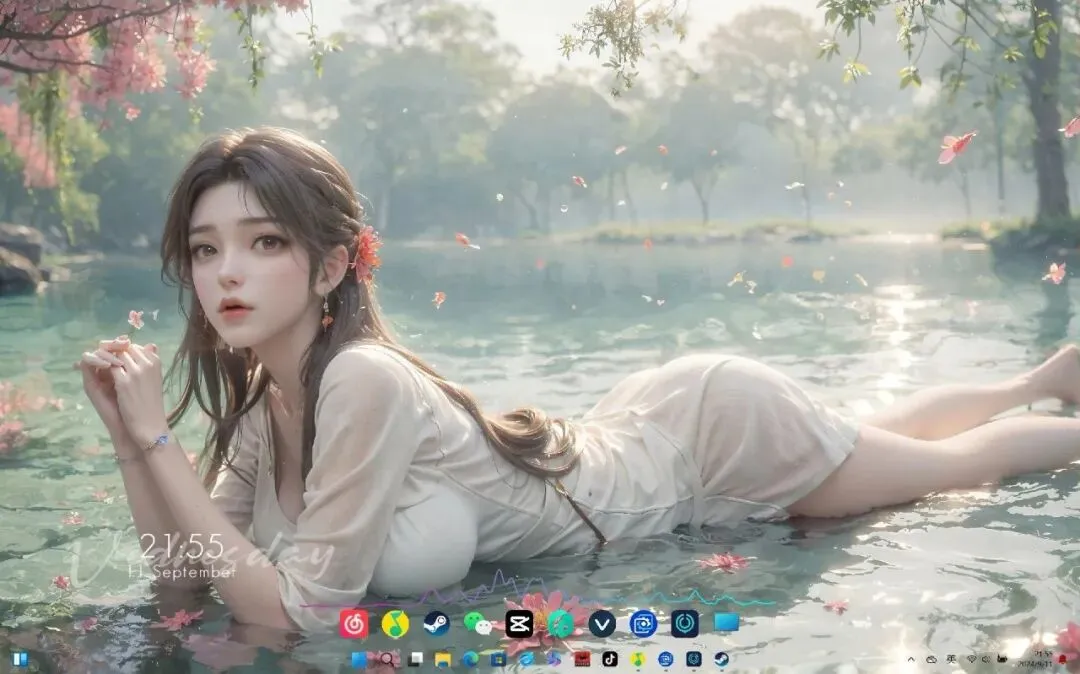Viewport: 1080px width, 674px height.
Task: Launch Microsoft Edge from the taskbar
Action: (471, 660)
